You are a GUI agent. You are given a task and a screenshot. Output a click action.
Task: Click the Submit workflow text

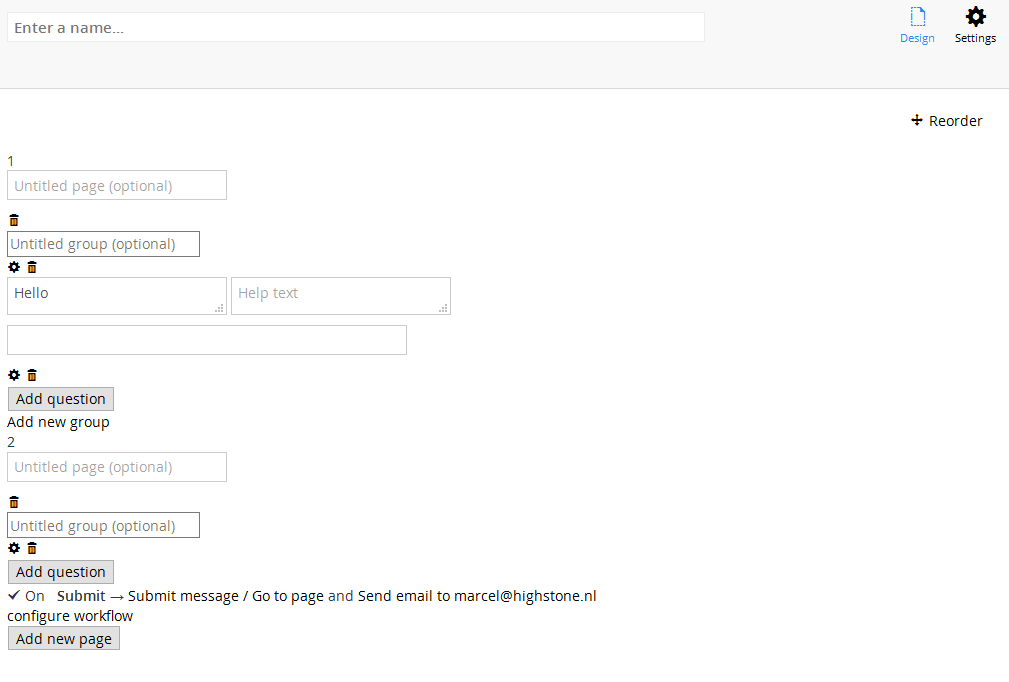pos(81,596)
